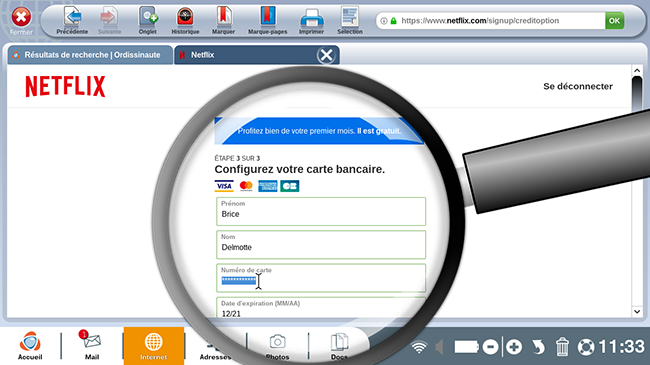Screen dimensions: 650x365
Task: Switch to the Résultats de recherche tab
Action: [x=90, y=55]
